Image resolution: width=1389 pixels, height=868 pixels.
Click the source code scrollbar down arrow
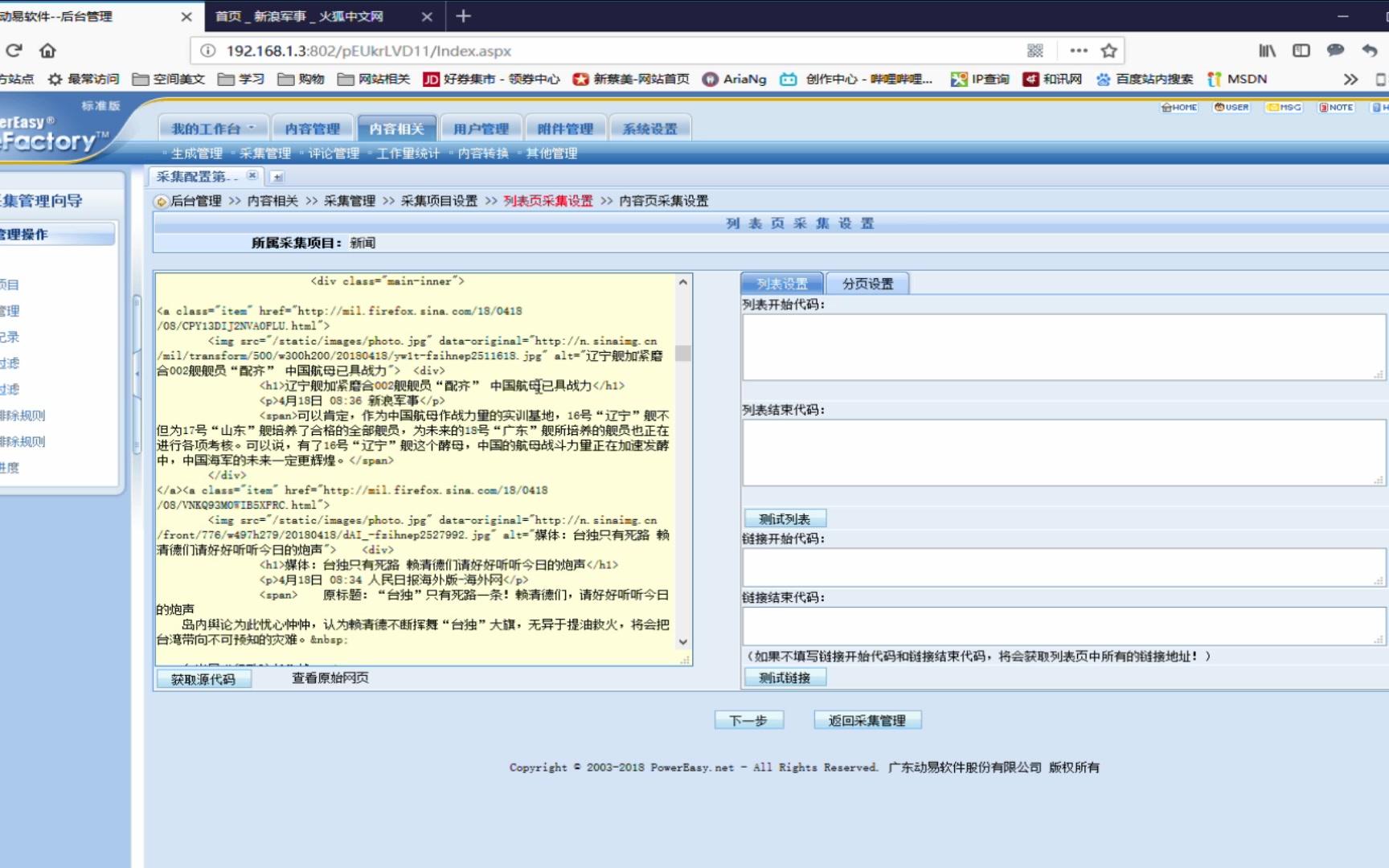pyautogui.click(x=683, y=641)
